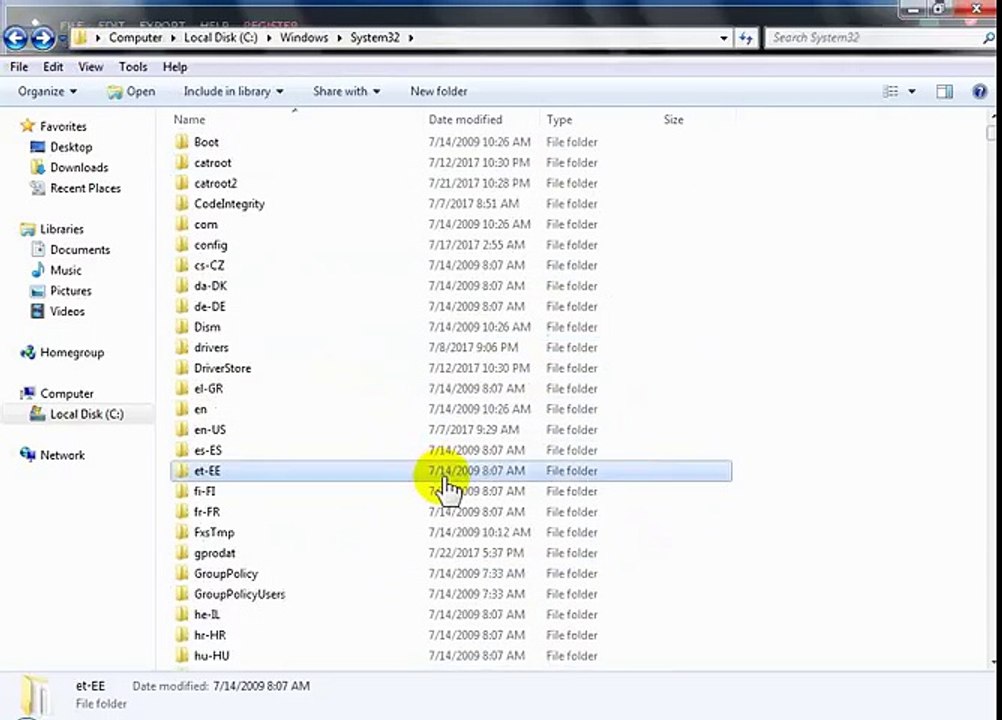Select the hu-HU folder icon
1002x720 pixels.
(182, 655)
